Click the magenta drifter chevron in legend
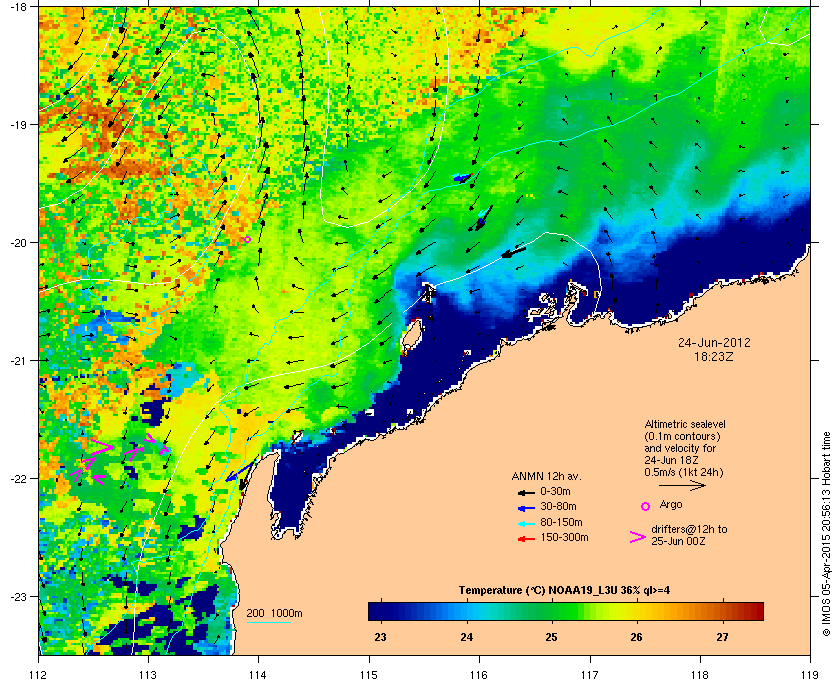This screenshot has height=680, width=840. click(x=638, y=537)
